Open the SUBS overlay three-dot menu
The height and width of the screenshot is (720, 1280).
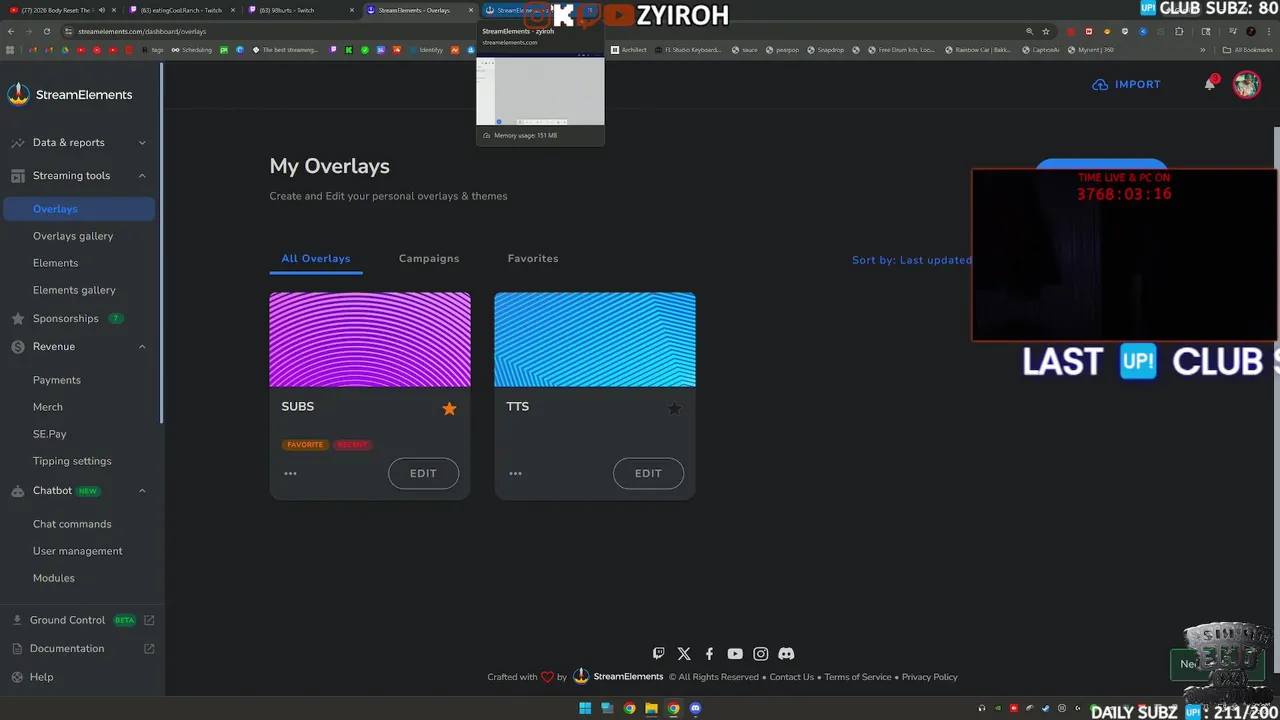290,473
